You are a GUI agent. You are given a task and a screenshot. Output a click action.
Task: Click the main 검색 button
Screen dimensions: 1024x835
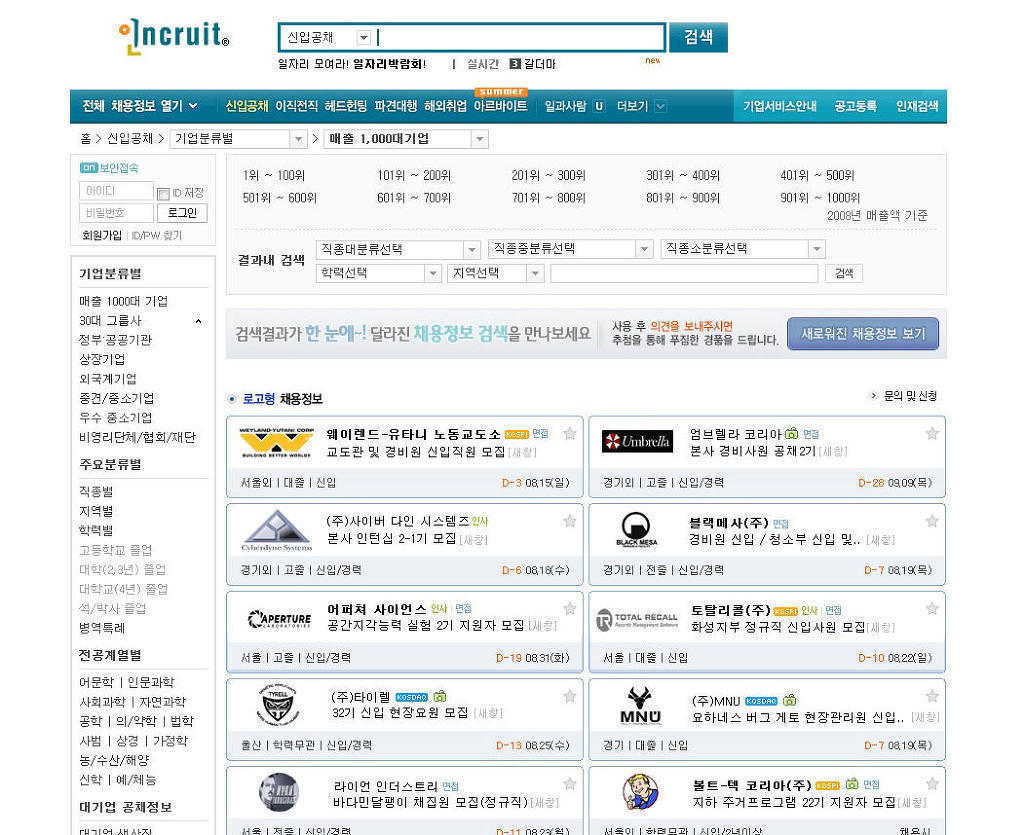point(698,37)
